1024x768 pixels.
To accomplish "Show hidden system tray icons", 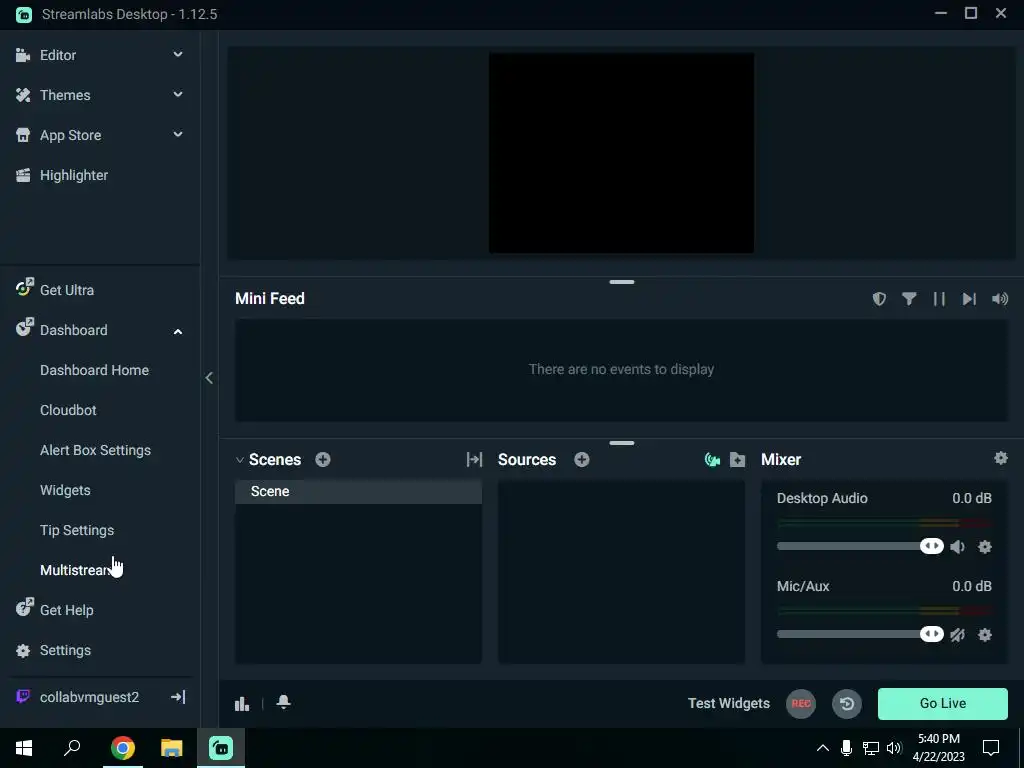I will click(x=823, y=748).
